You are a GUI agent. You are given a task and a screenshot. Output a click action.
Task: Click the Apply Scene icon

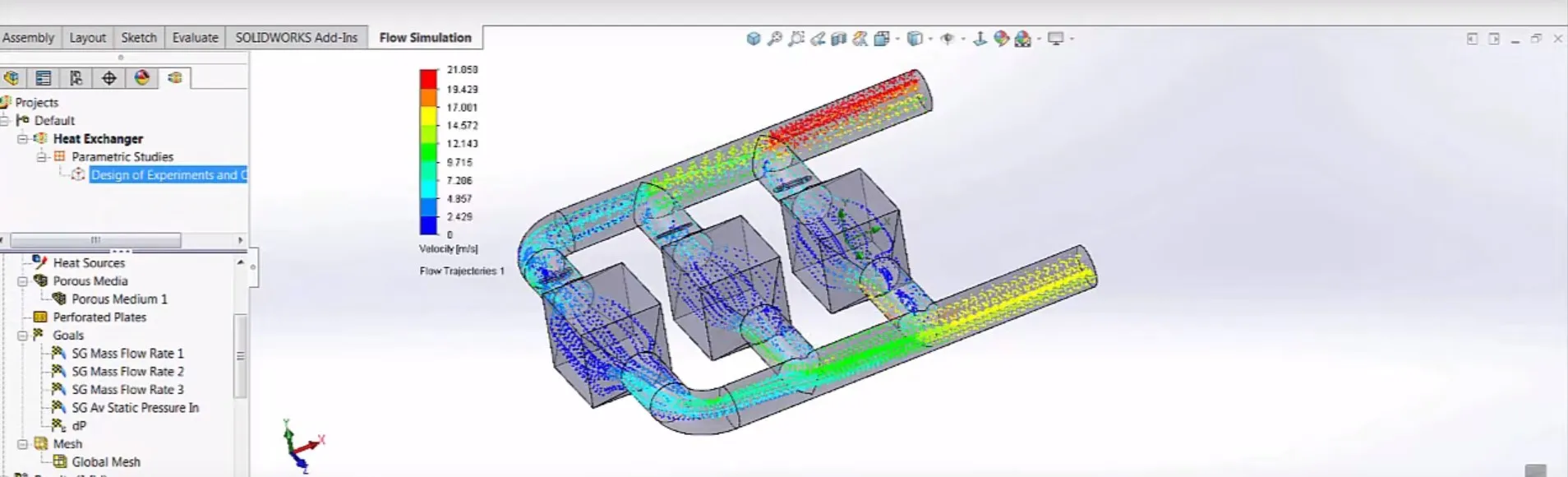[x=1023, y=39]
